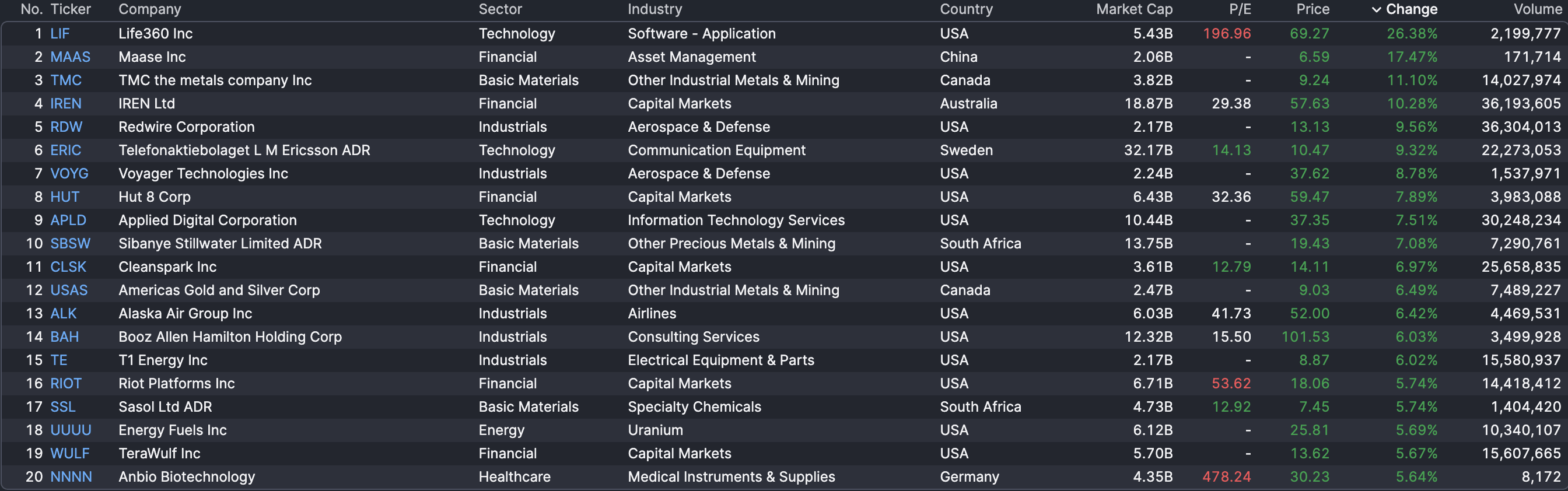This screenshot has width=1568, height=491.
Task: Sort the table by Sector column
Action: 500,9
